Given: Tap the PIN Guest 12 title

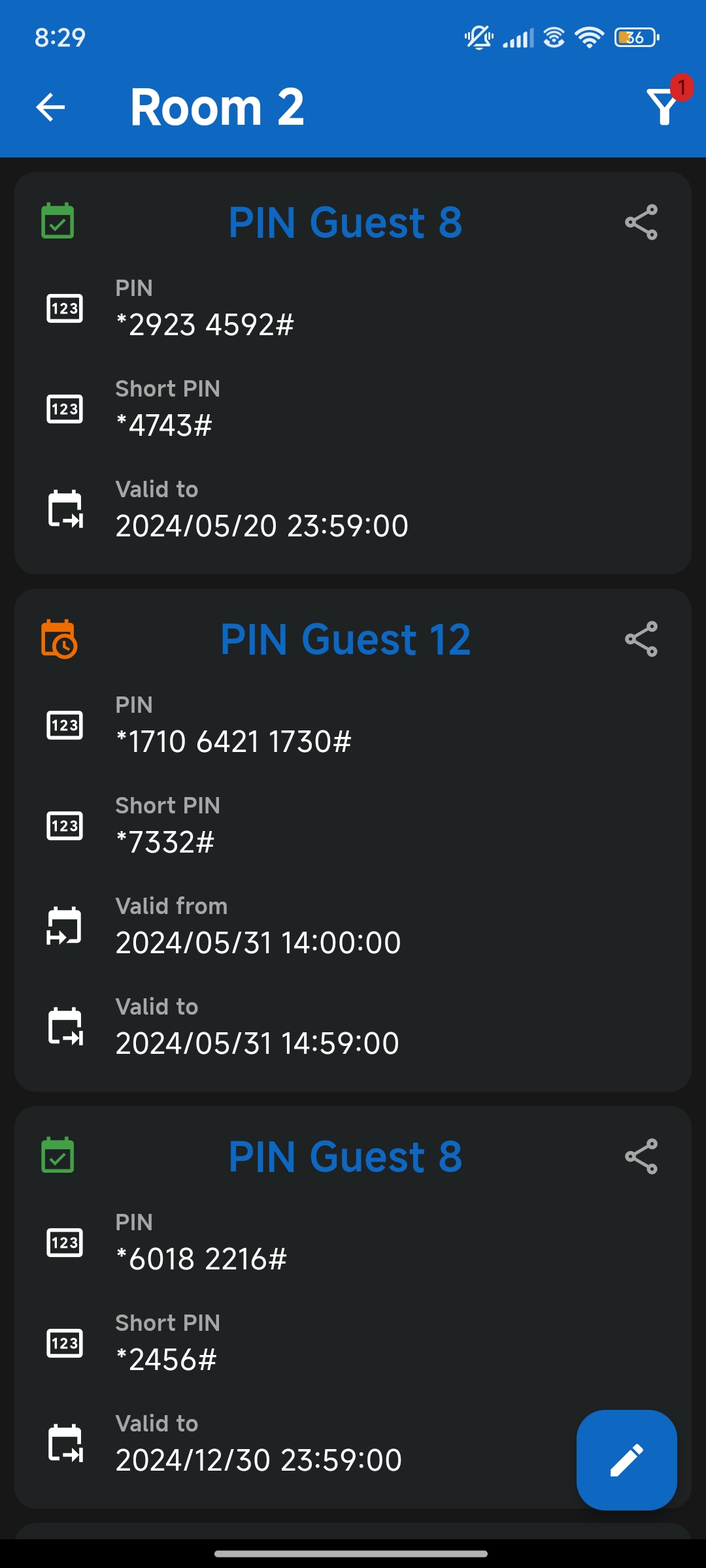Looking at the screenshot, I should 345,639.
